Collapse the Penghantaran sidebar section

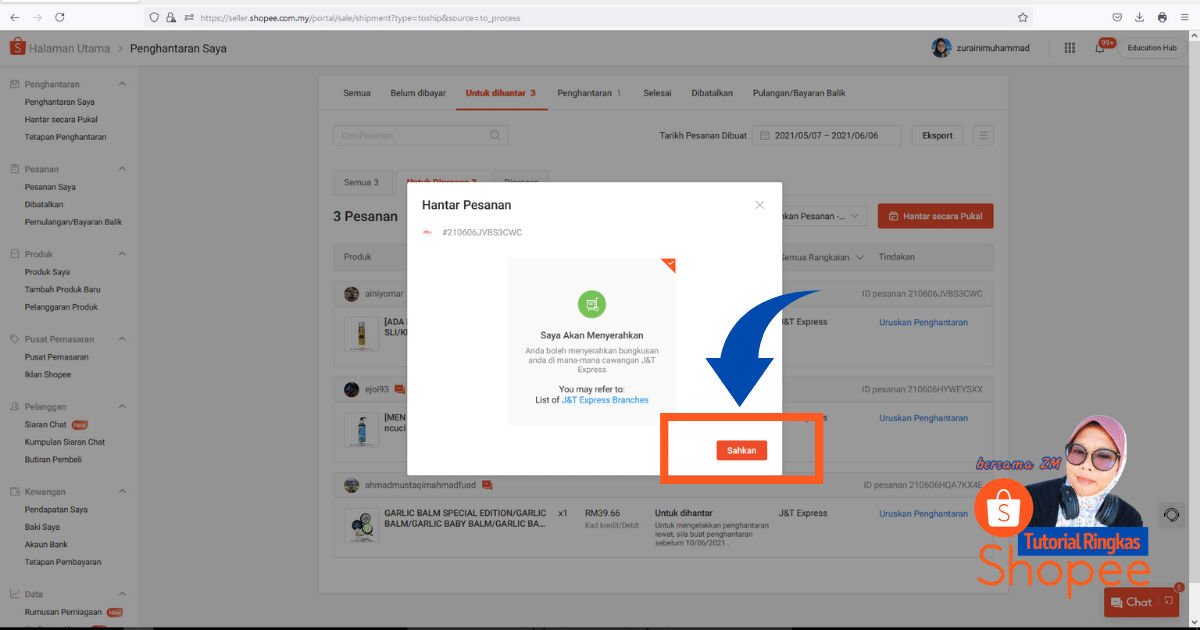(122, 84)
